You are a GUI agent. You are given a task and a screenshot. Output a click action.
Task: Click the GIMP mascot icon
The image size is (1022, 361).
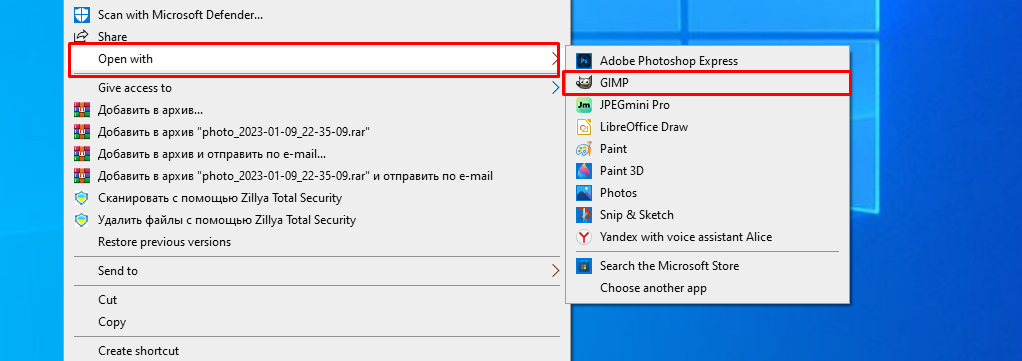(584, 83)
